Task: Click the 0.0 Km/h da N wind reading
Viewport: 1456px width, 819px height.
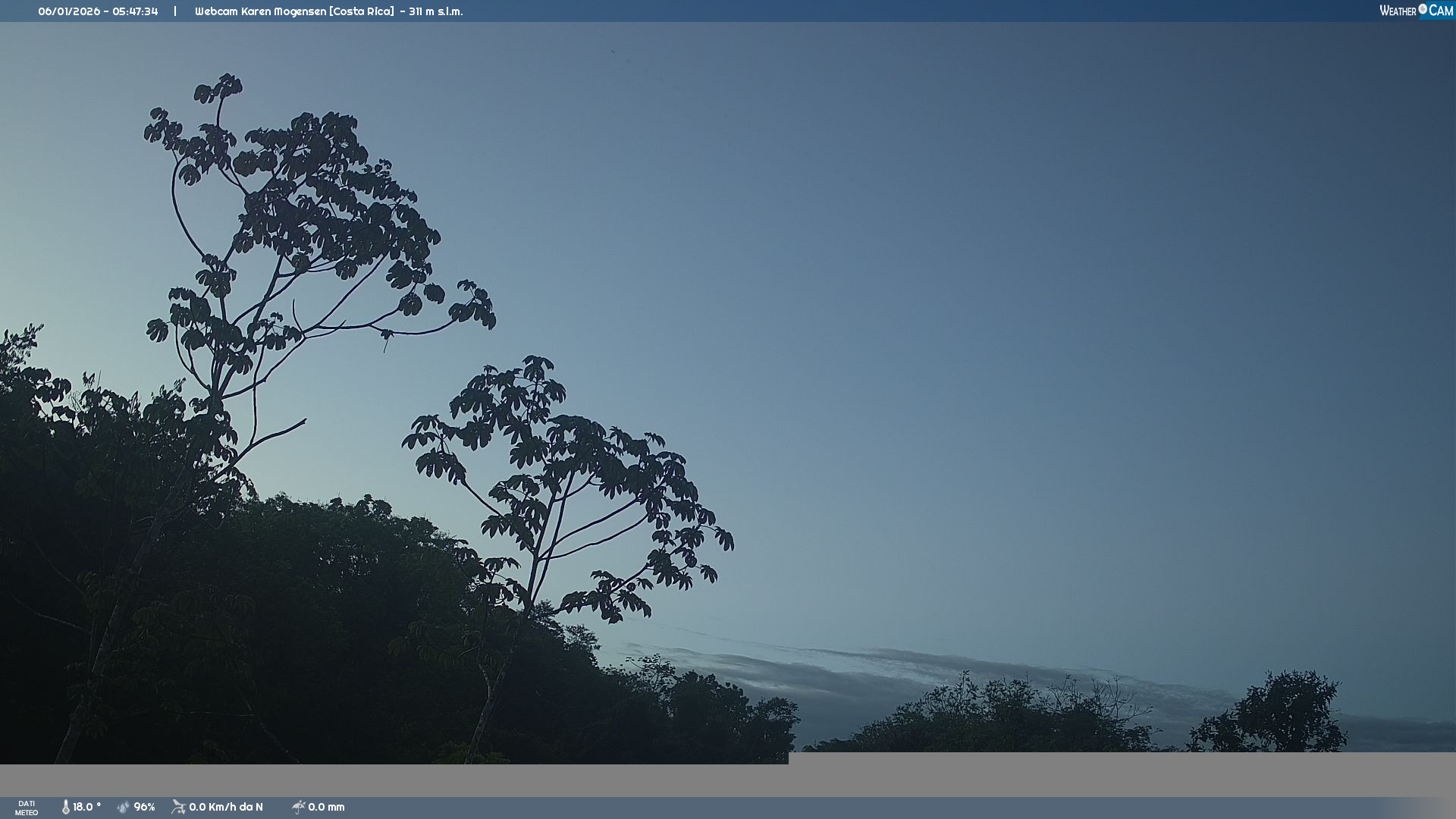Action: pos(226,807)
